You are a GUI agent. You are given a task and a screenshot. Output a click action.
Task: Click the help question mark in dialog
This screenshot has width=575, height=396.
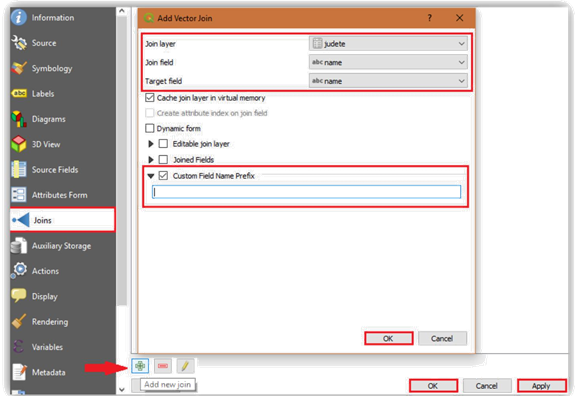tap(429, 18)
